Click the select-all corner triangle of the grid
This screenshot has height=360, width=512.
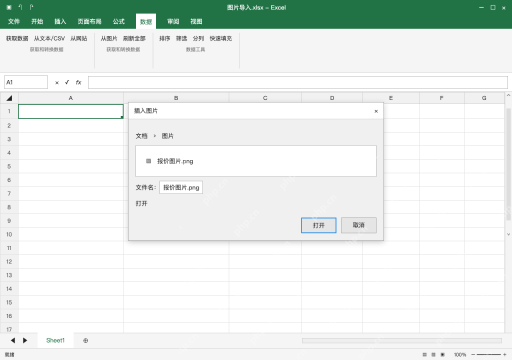pos(9,98)
